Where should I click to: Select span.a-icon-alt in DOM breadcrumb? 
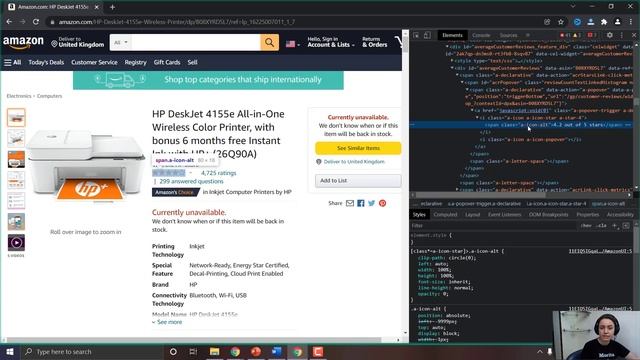point(609,204)
